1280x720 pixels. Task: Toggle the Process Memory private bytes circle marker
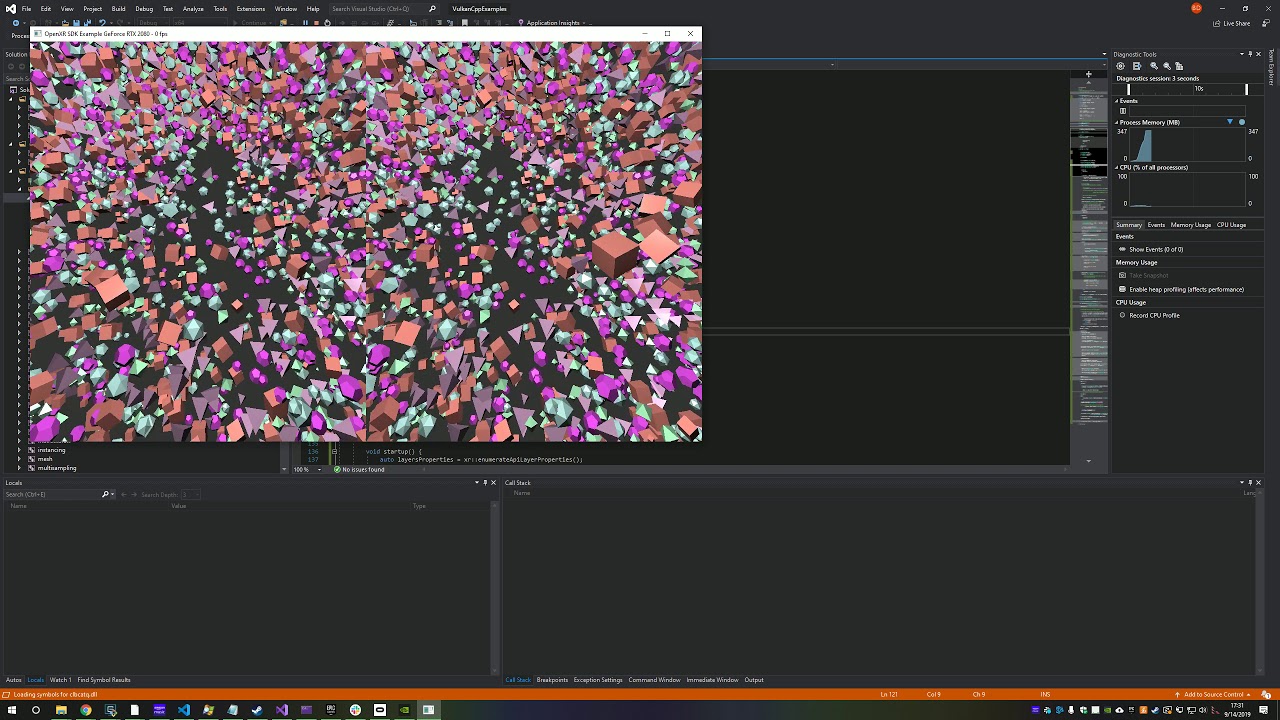tap(1242, 122)
